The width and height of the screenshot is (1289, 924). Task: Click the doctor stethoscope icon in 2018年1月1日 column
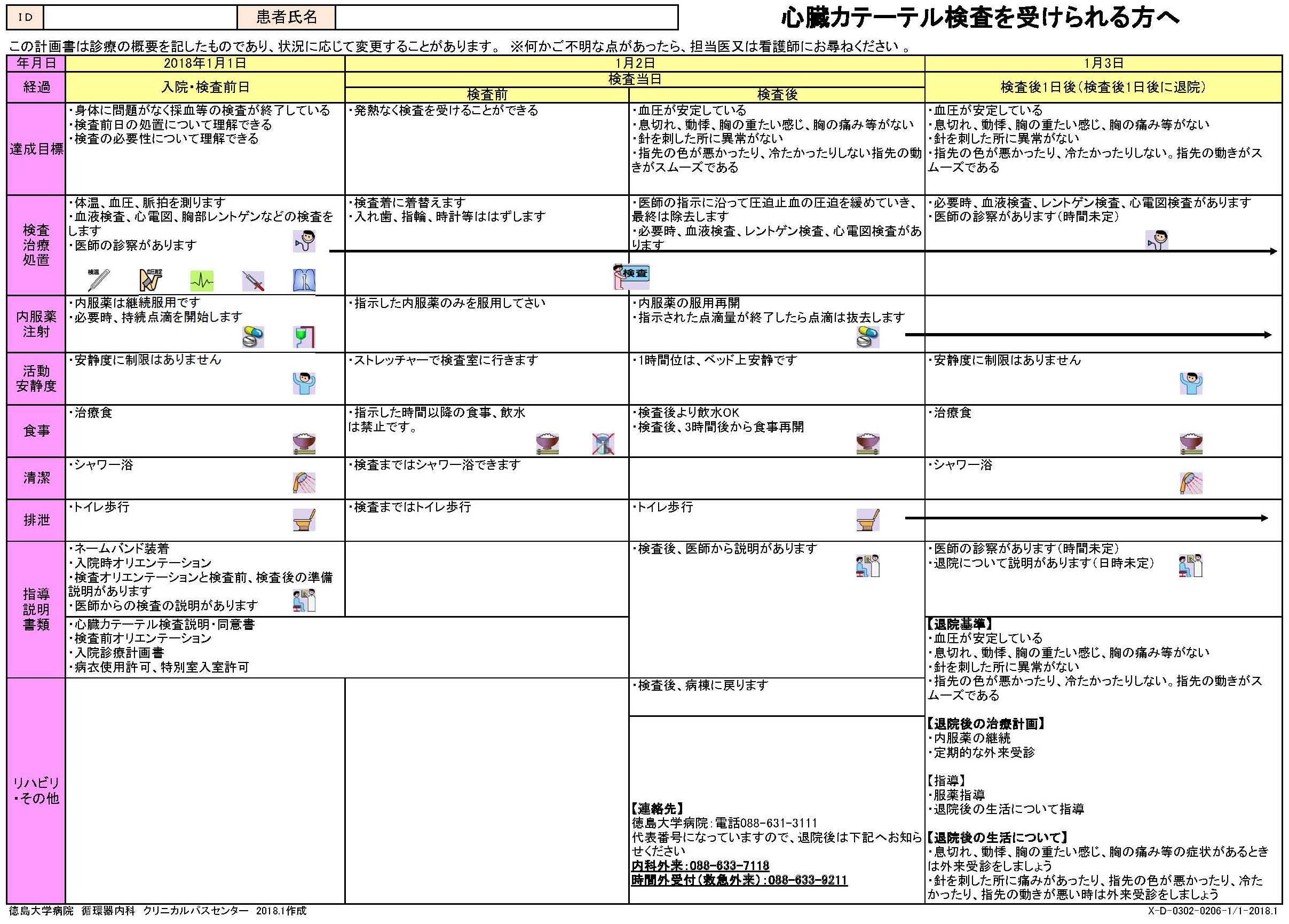304,241
